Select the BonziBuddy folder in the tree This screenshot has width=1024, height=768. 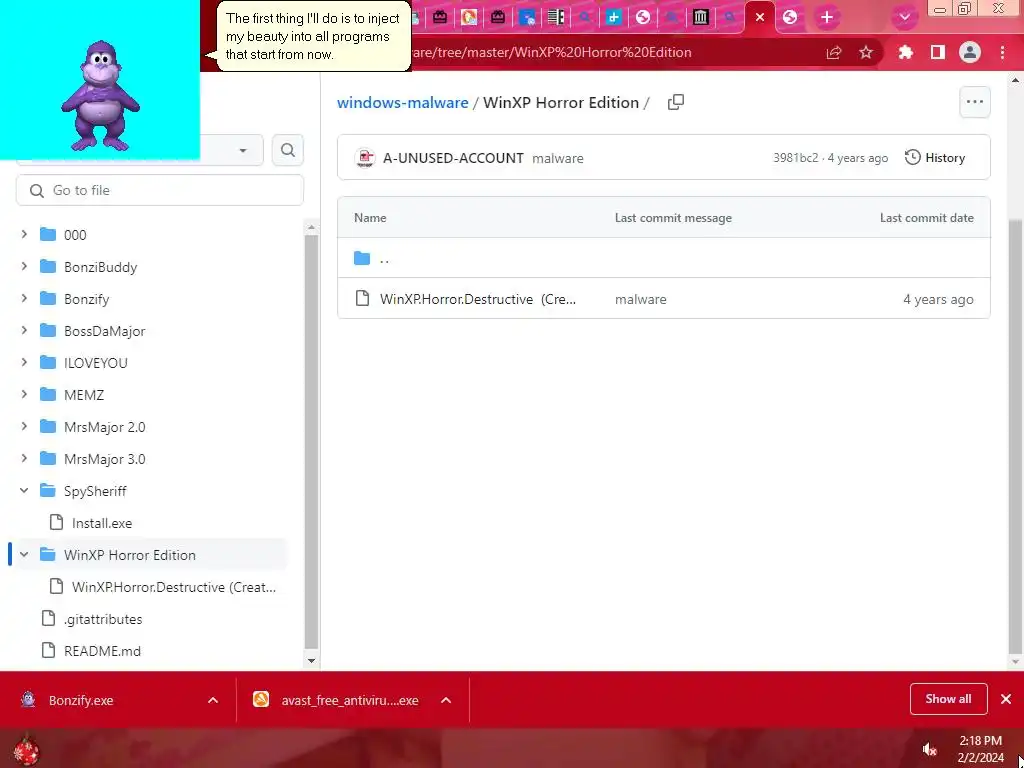tap(101, 266)
